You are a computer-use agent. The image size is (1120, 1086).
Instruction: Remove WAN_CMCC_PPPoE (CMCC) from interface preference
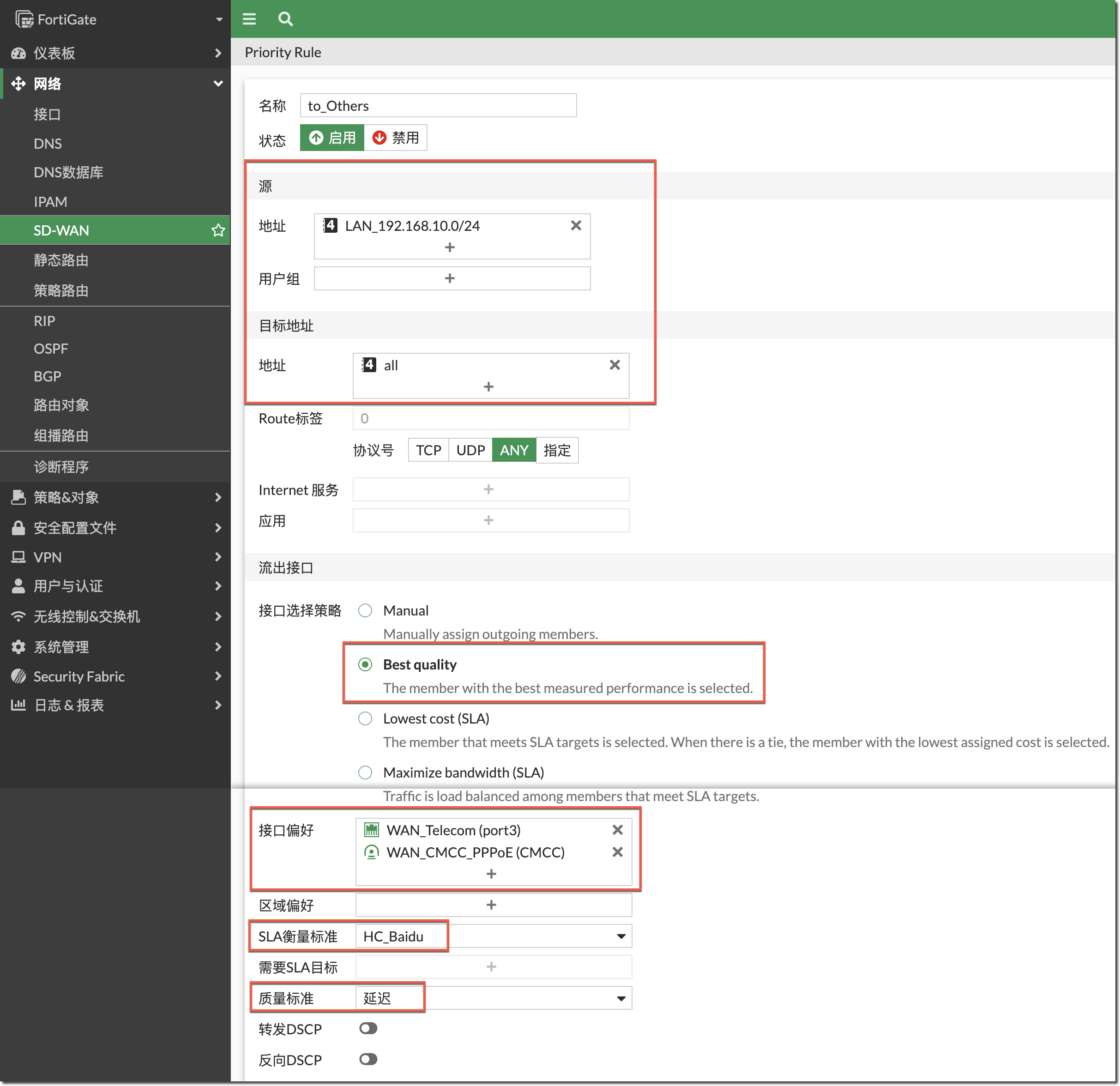click(x=617, y=851)
